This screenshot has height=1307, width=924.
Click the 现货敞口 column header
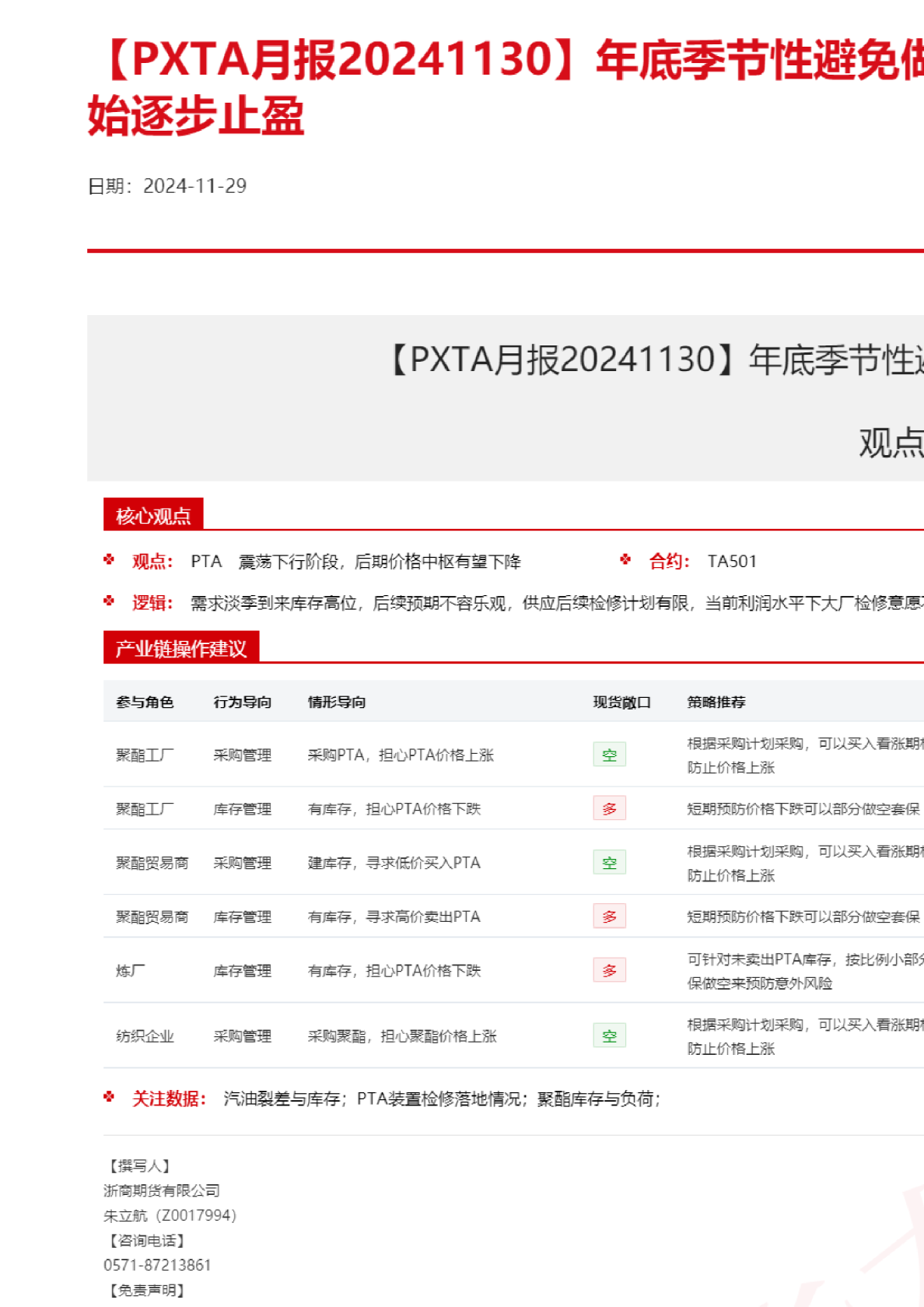tap(621, 703)
